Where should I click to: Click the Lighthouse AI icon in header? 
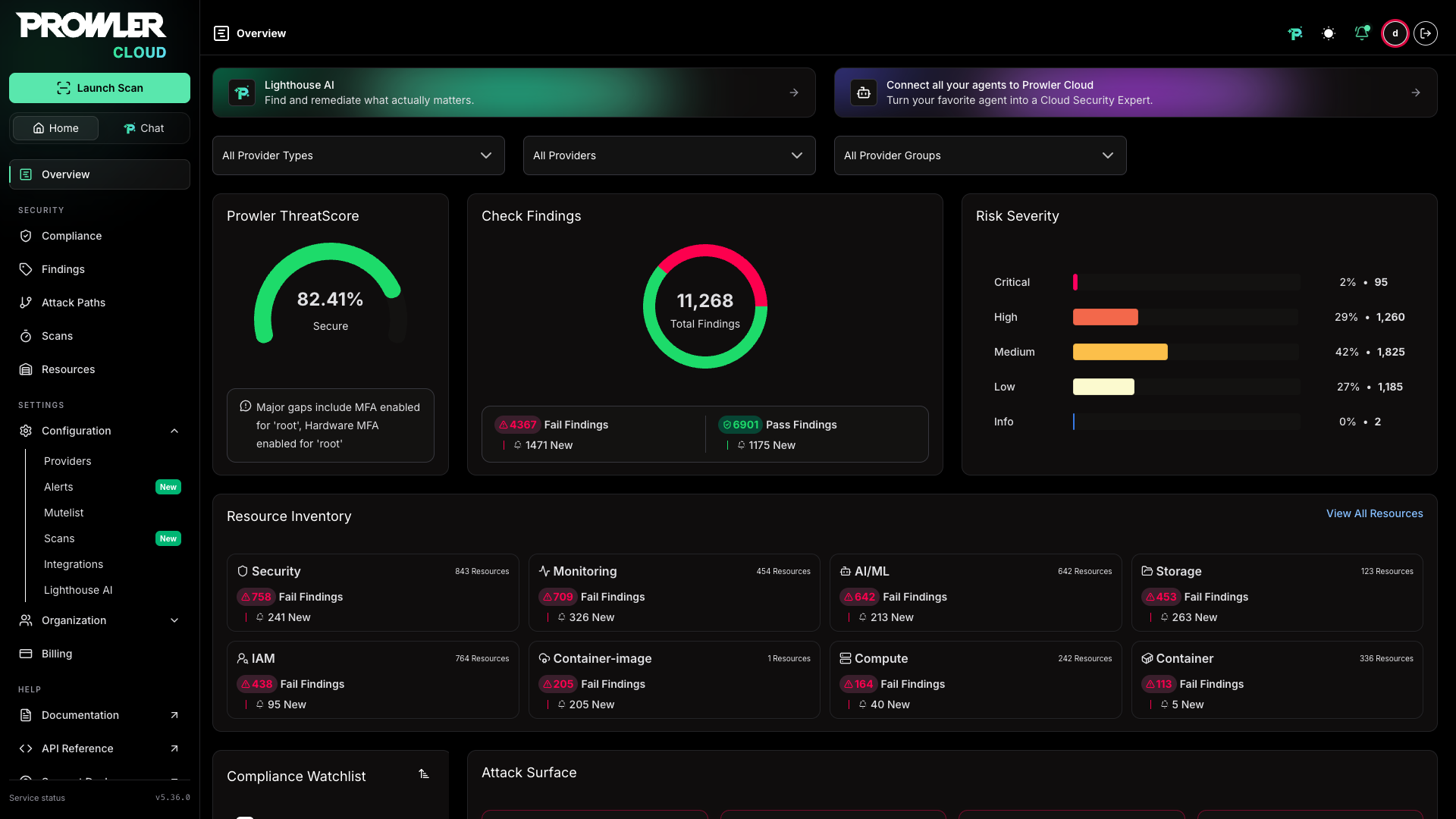click(x=1295, y=33)
